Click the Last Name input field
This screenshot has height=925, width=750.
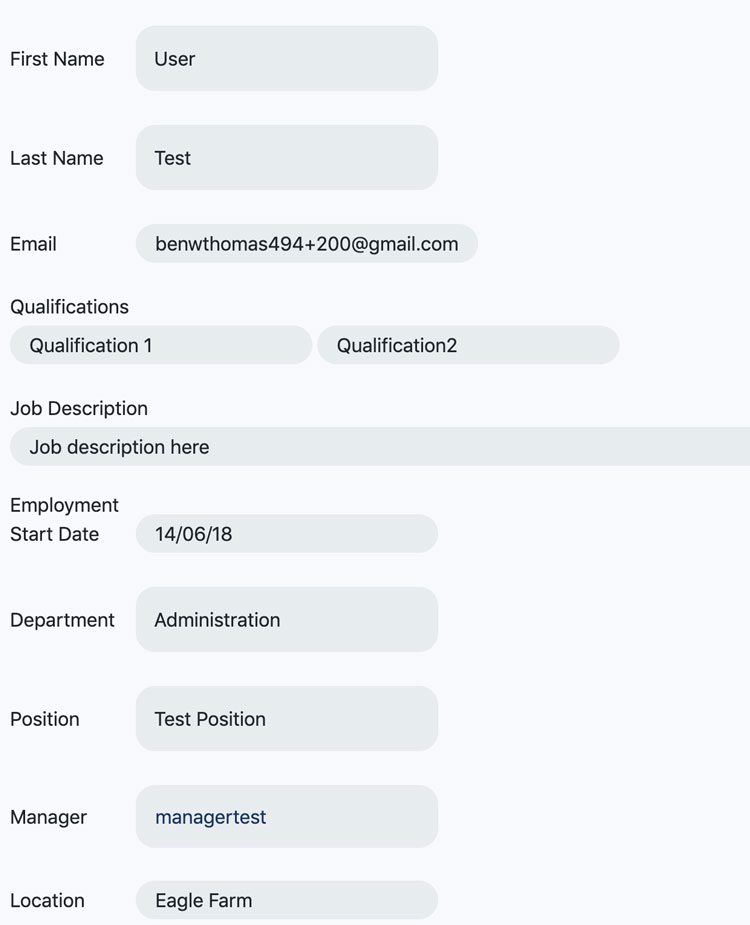[x=286, y=158]
